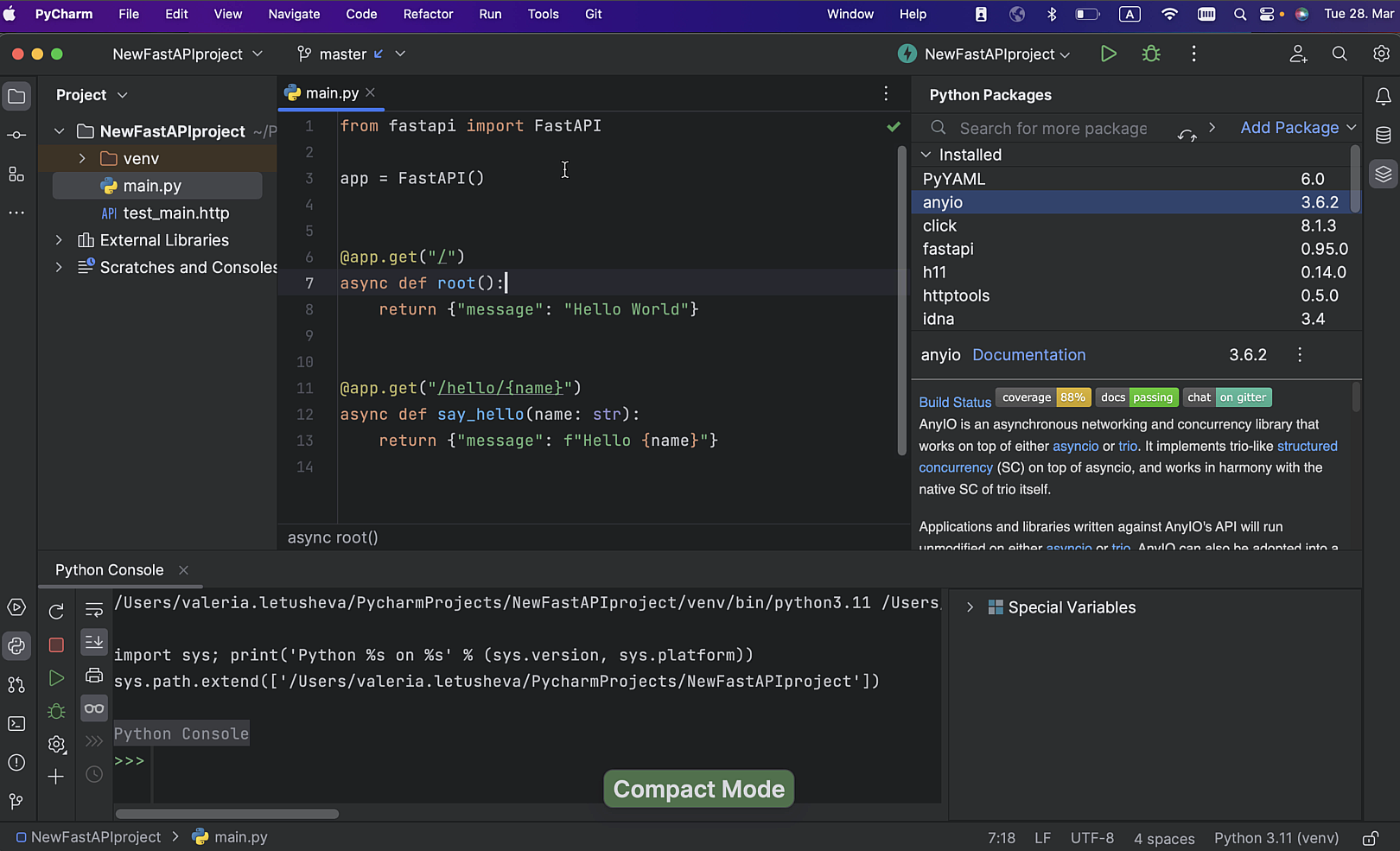
Task: Toggle show variables glasses button
Action: [94, 708]
